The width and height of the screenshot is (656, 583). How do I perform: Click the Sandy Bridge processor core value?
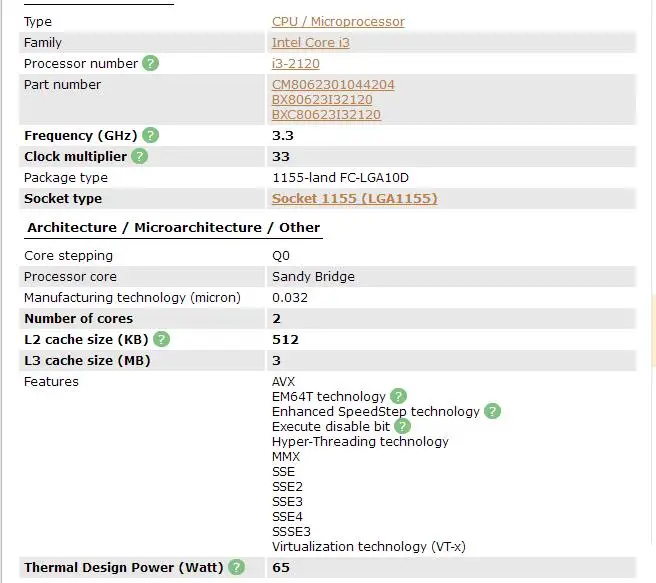313,276
